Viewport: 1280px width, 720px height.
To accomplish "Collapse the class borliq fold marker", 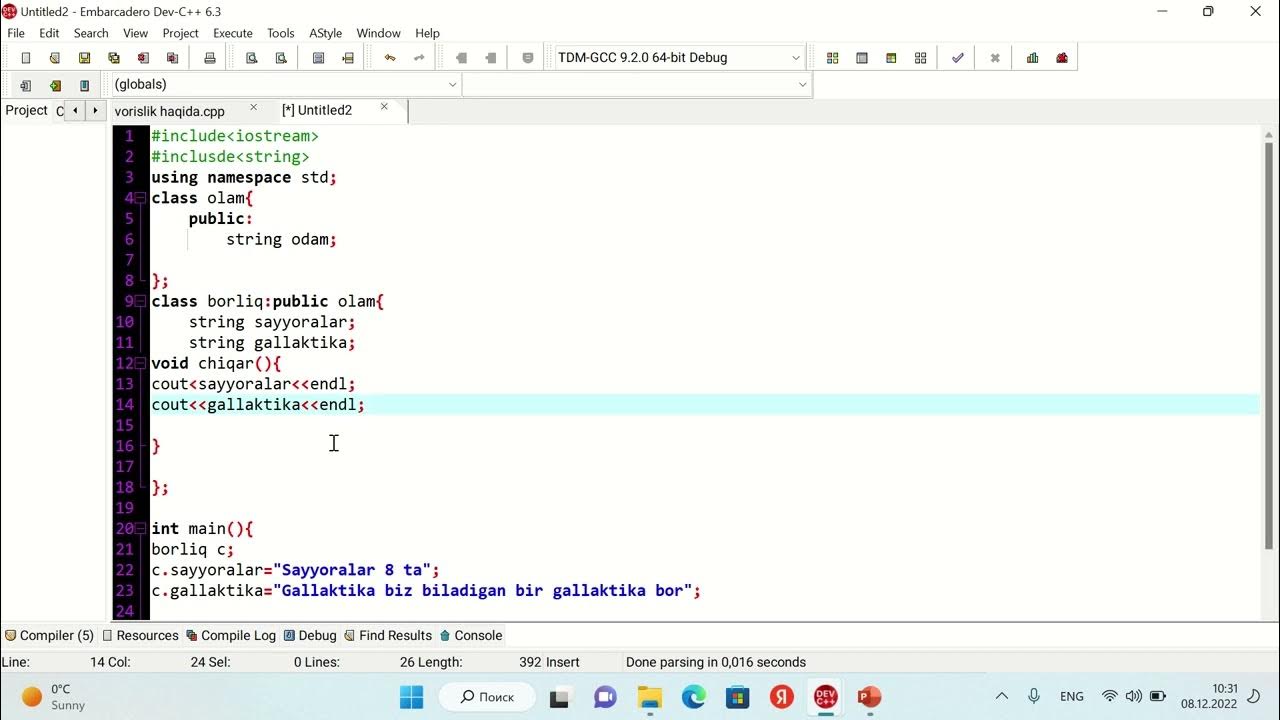I will coord(141,301).
